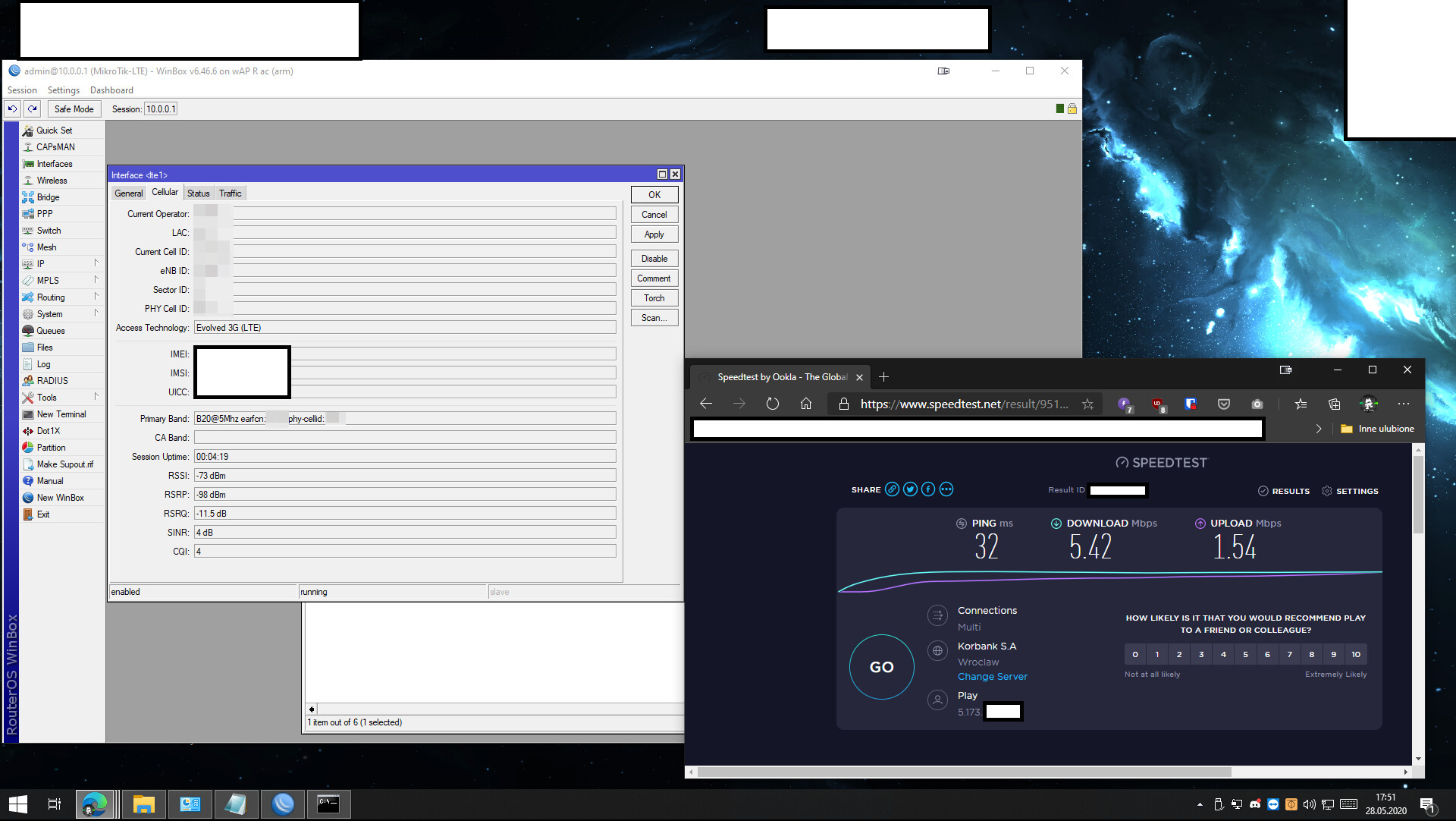Click the Session address field showing 10.0.0.1

[x=160, y=109]
